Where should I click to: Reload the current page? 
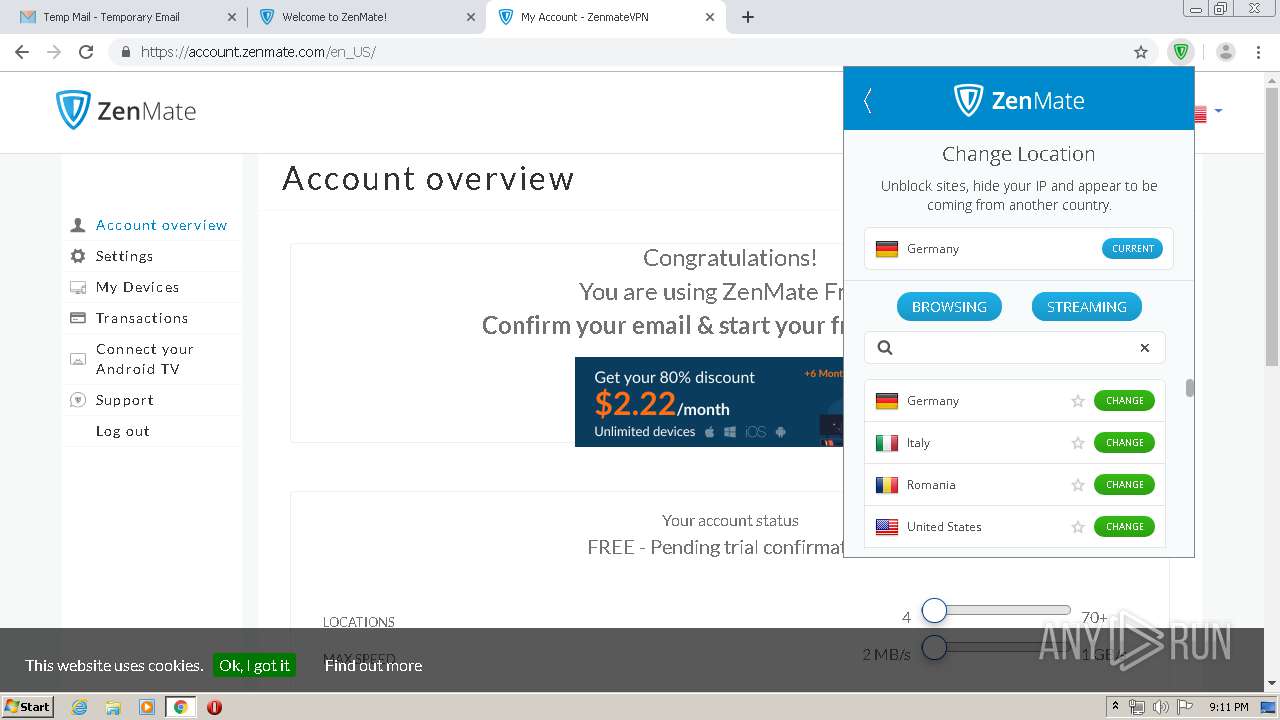[x=86, y=52]
